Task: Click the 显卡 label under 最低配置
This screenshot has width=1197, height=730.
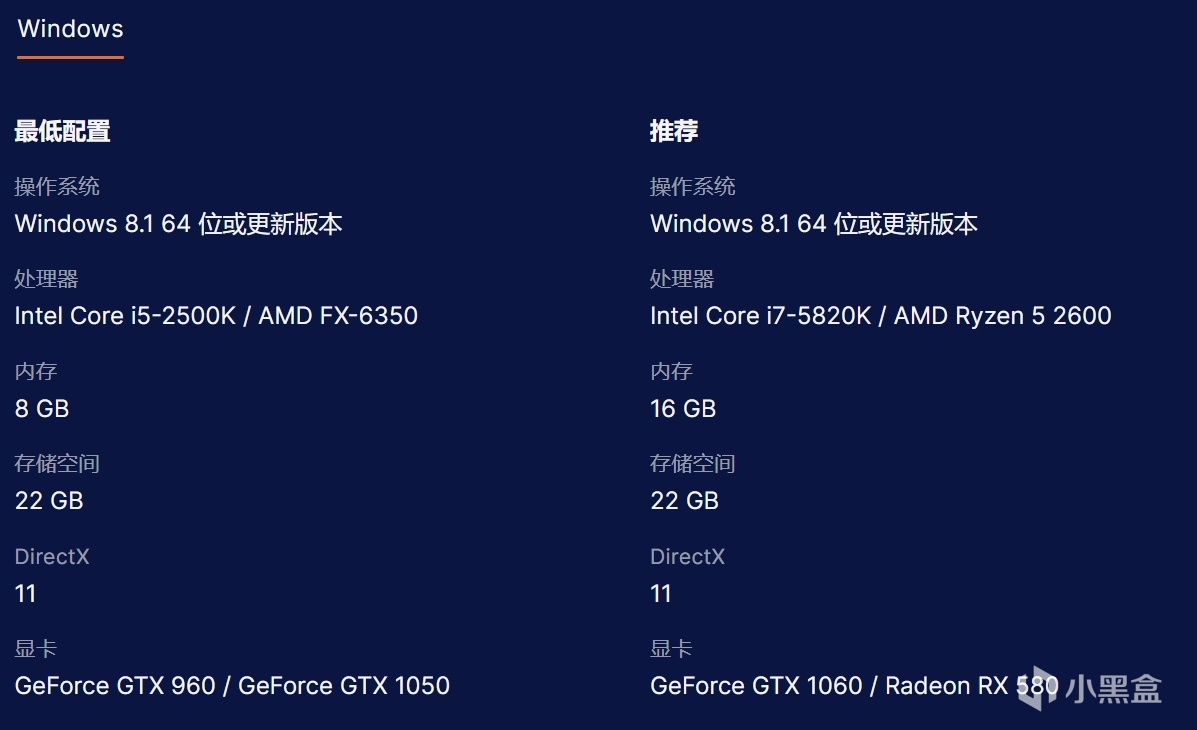Action: pyautogui.click(x=36, y=649)
